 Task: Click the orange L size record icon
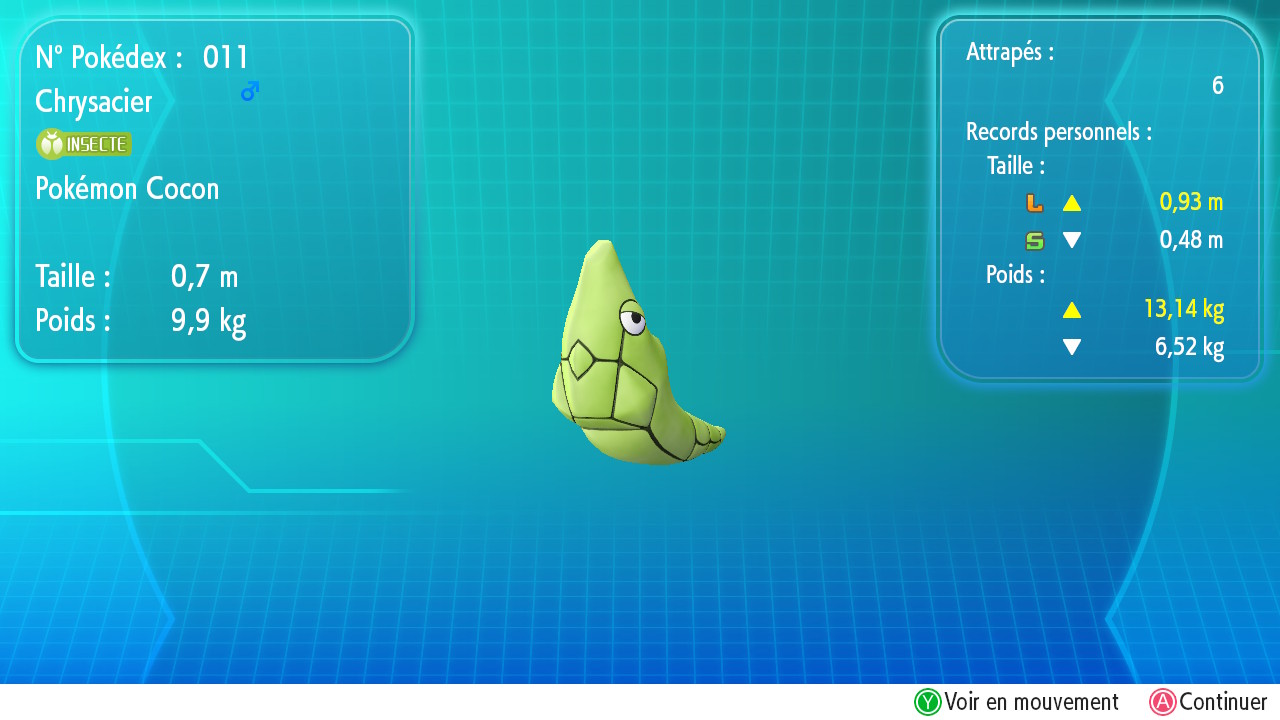click(1034, 203)
